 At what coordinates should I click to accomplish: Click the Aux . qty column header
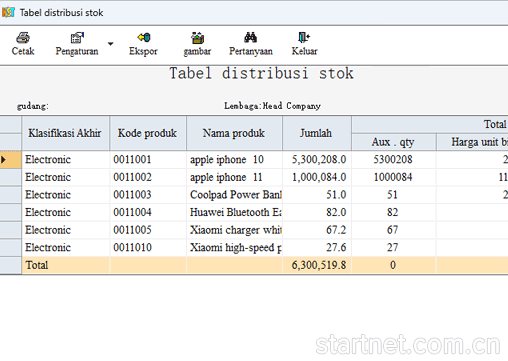click(394, 142)
